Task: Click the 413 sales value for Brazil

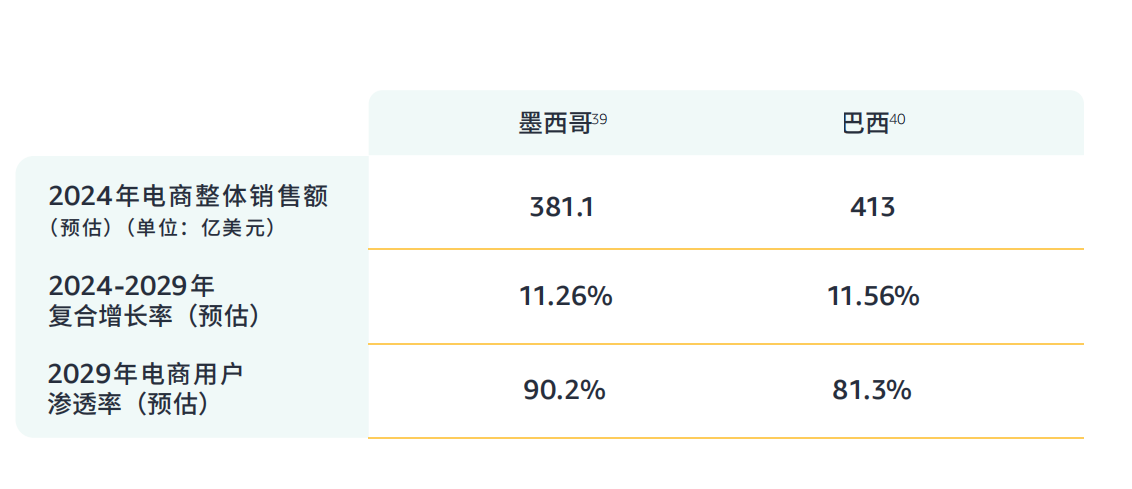Action: click(x=872, y=208)
